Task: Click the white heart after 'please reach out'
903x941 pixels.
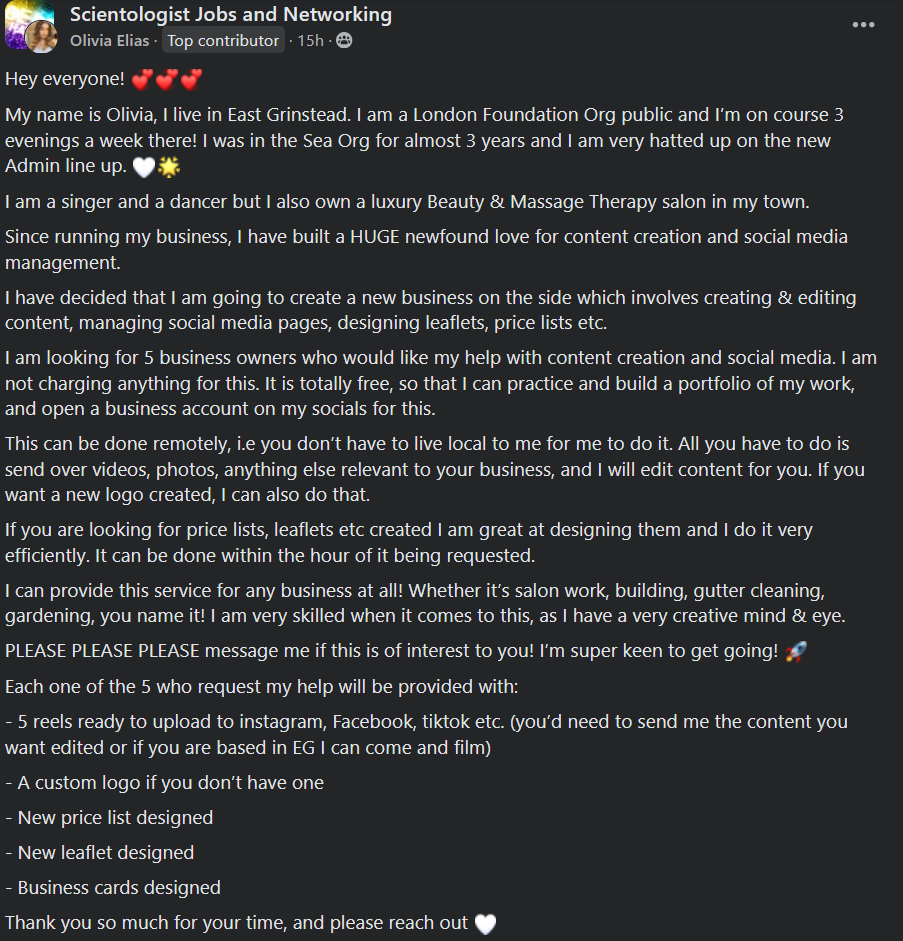Action: point(485,923)
